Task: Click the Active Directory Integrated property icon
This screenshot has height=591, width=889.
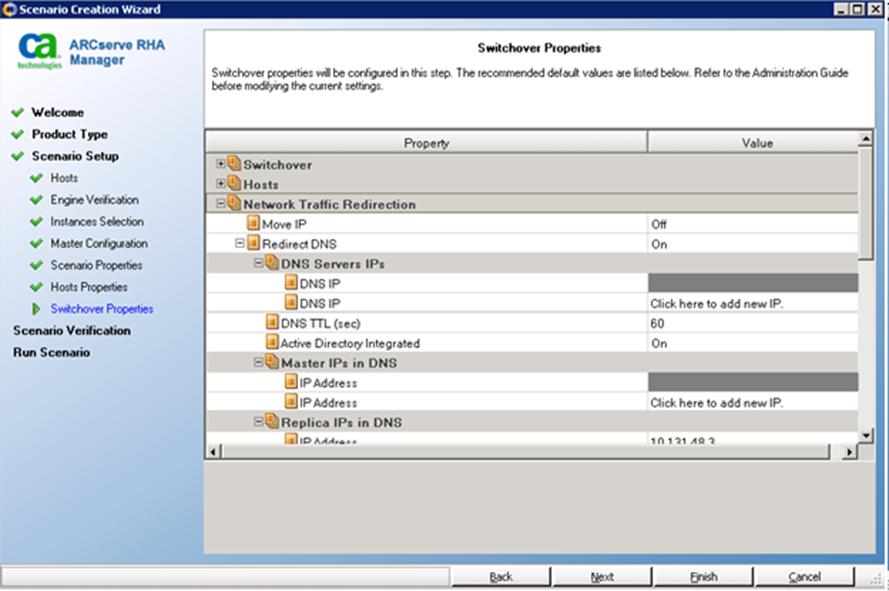Action: coord(272,343)
